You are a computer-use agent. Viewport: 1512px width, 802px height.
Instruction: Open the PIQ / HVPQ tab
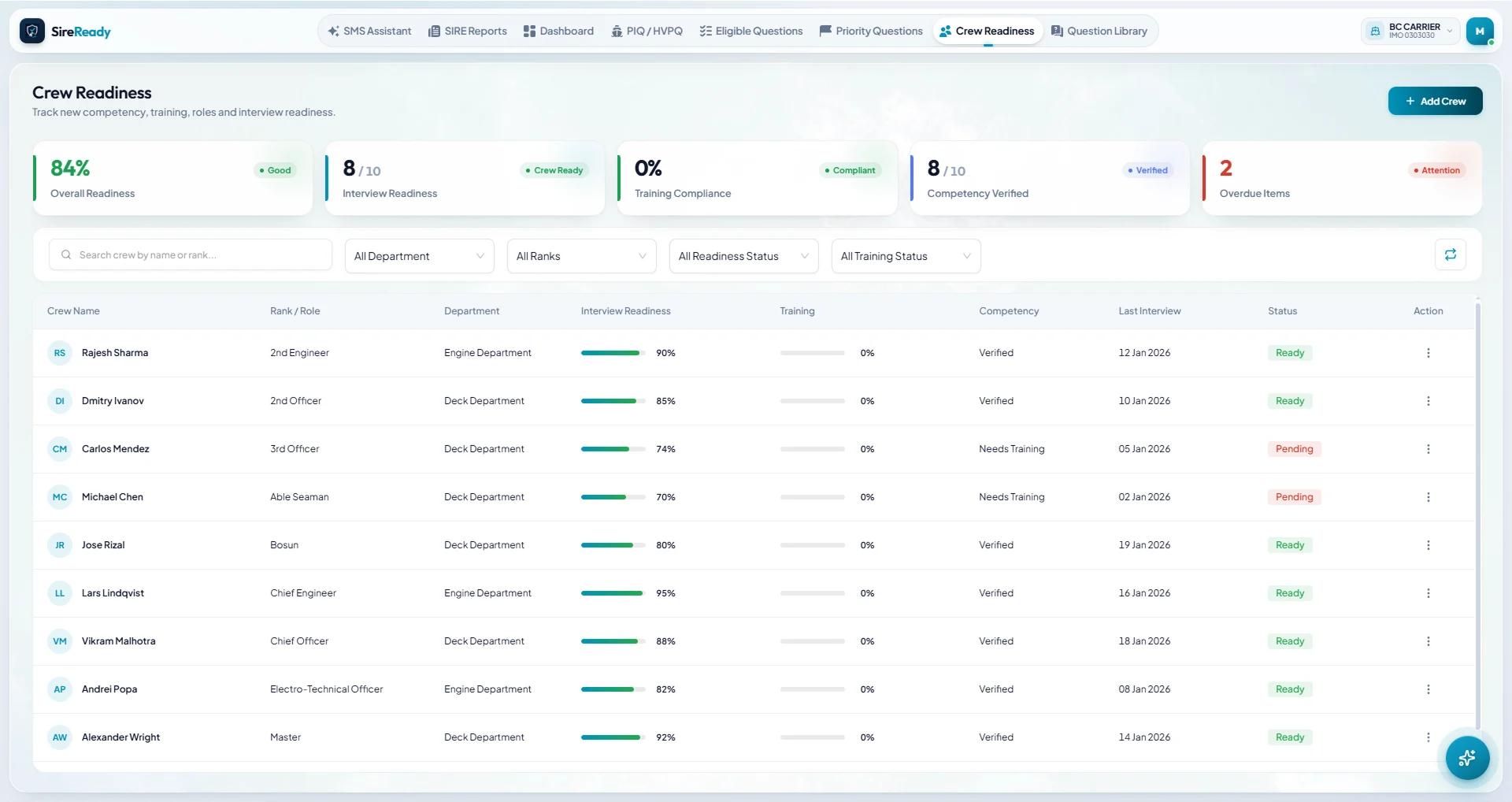pyautogui.click(x=647, y=32)
